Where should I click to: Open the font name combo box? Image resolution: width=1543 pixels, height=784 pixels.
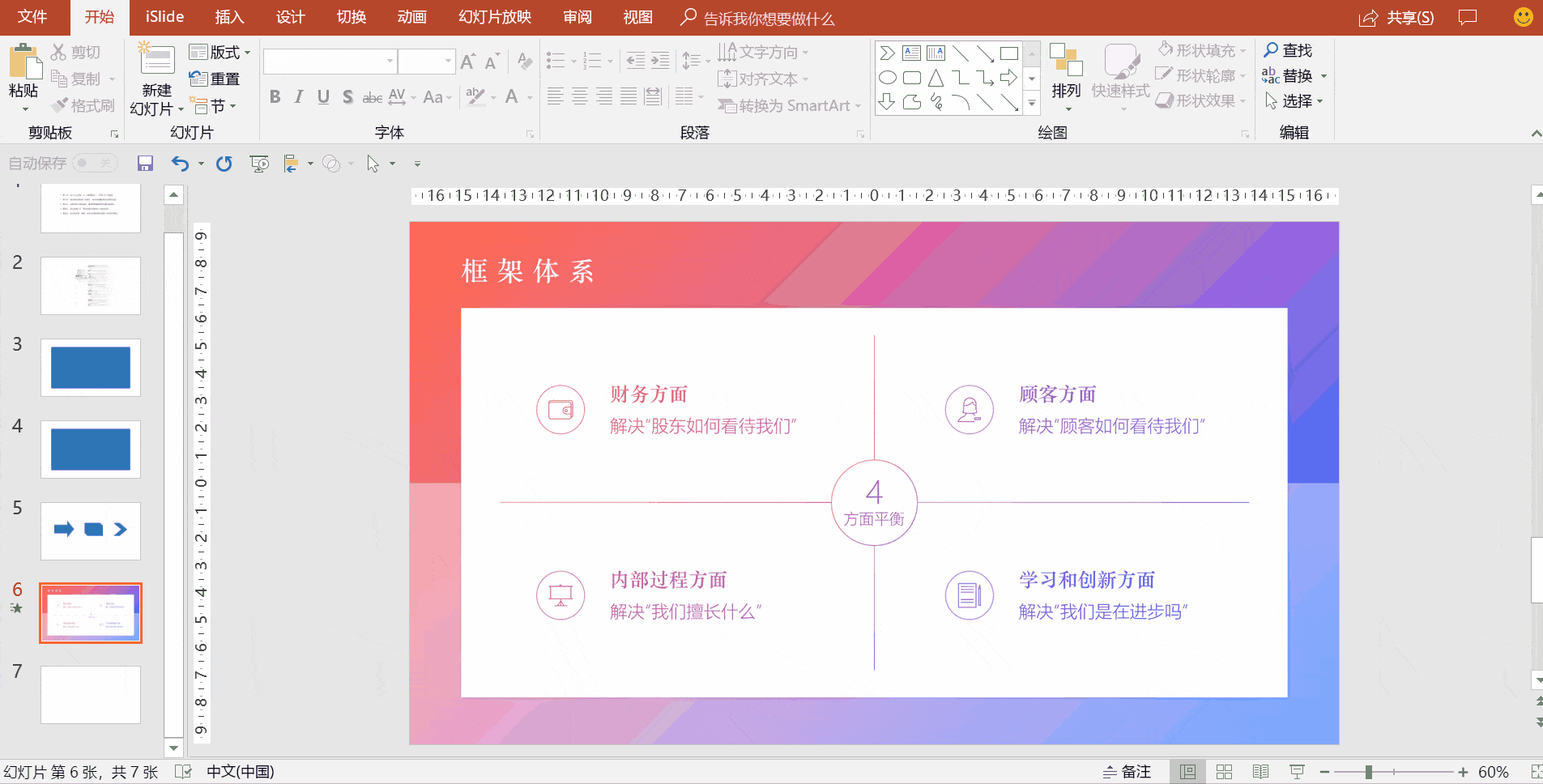330,61
